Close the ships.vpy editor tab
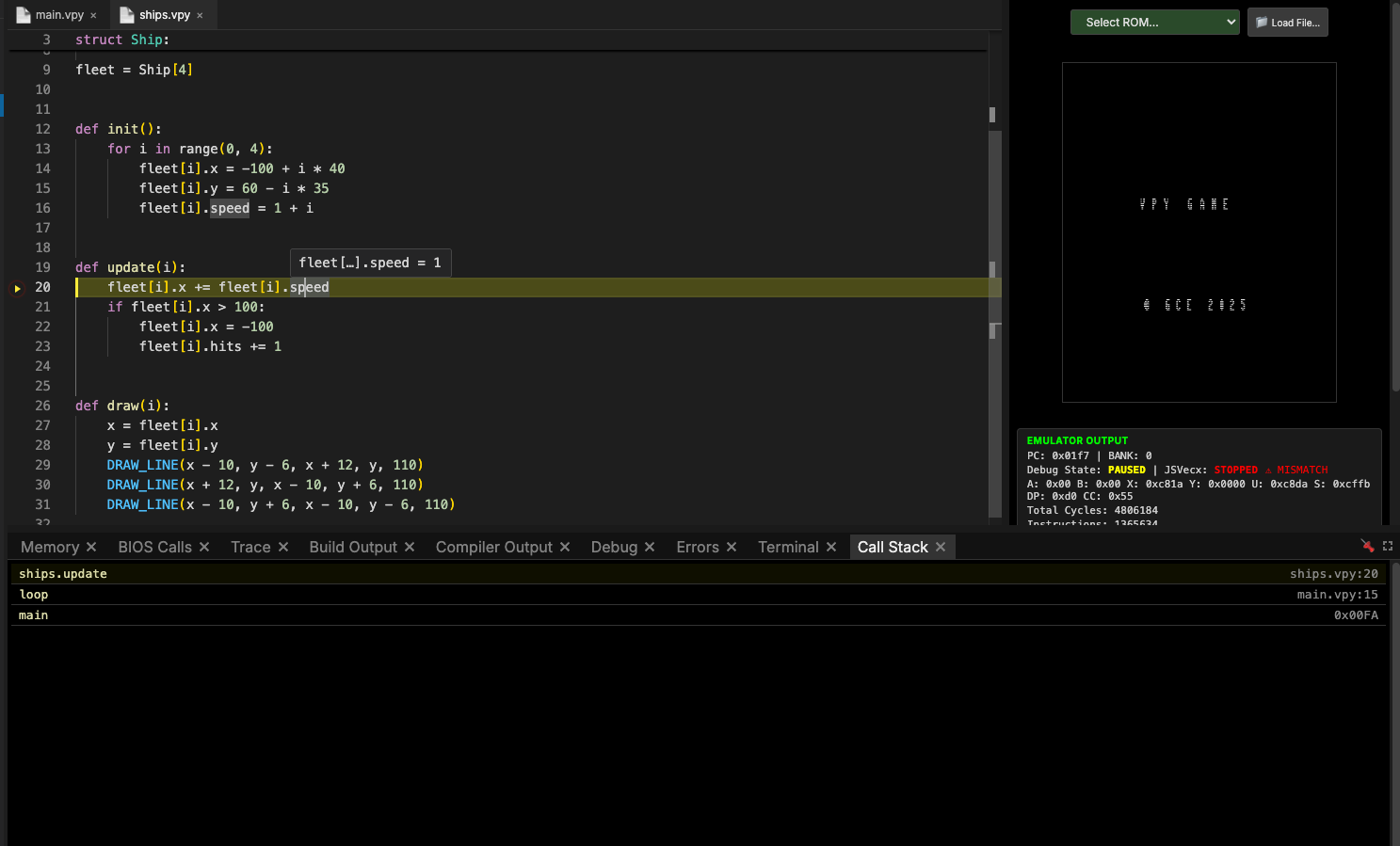1400x846 pixels. [x=200, y=16]
